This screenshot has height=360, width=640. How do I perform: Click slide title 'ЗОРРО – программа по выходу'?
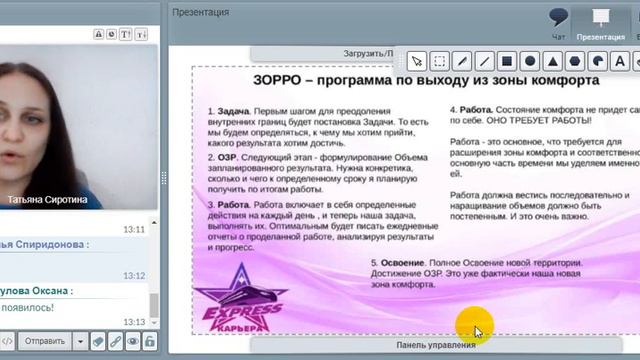(362, 80)
